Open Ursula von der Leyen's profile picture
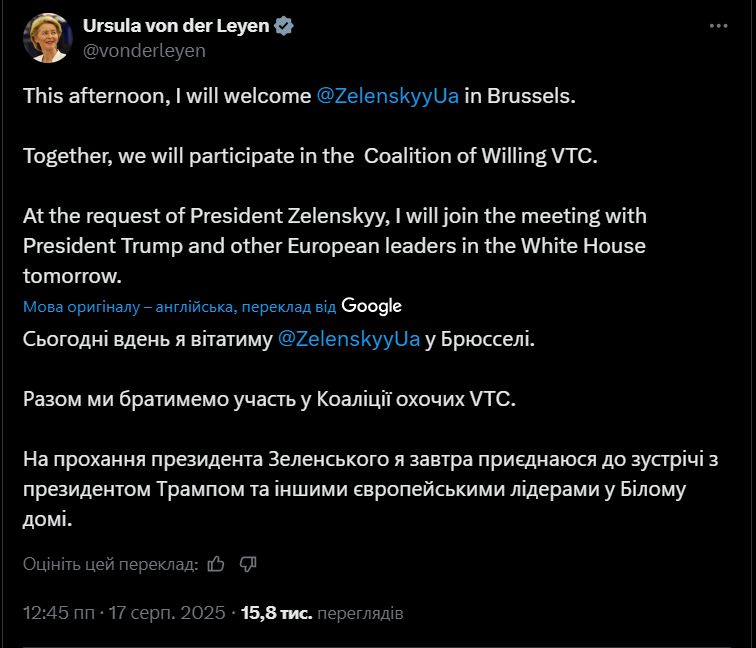The width and height of the screenshot is (756, 648). click(45, 38)
